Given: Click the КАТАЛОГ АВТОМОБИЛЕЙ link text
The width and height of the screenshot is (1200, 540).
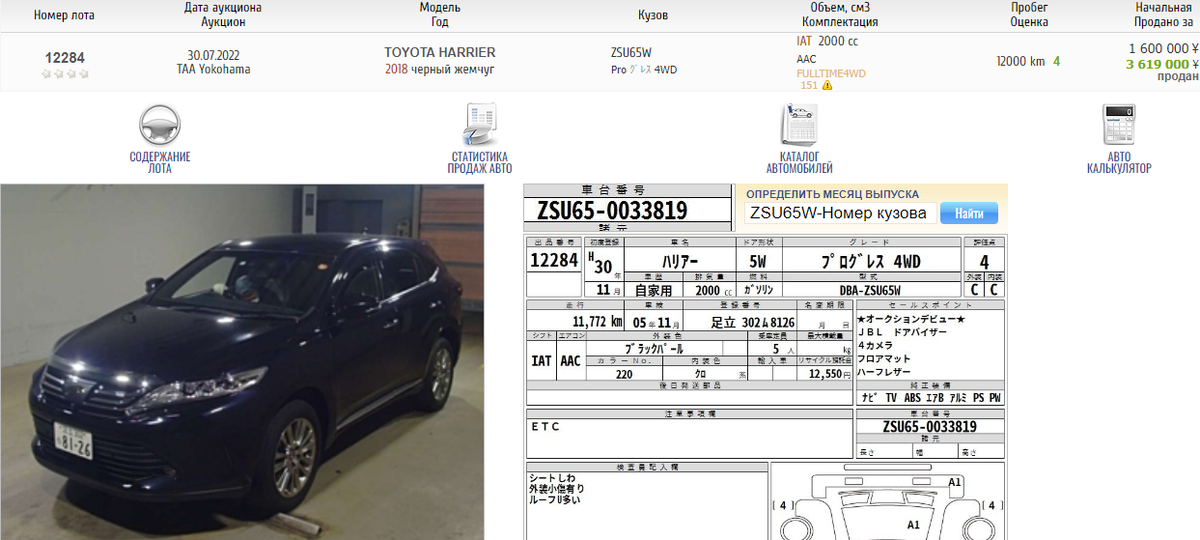Looking at the screenshot, I should (x=799, y=163).
